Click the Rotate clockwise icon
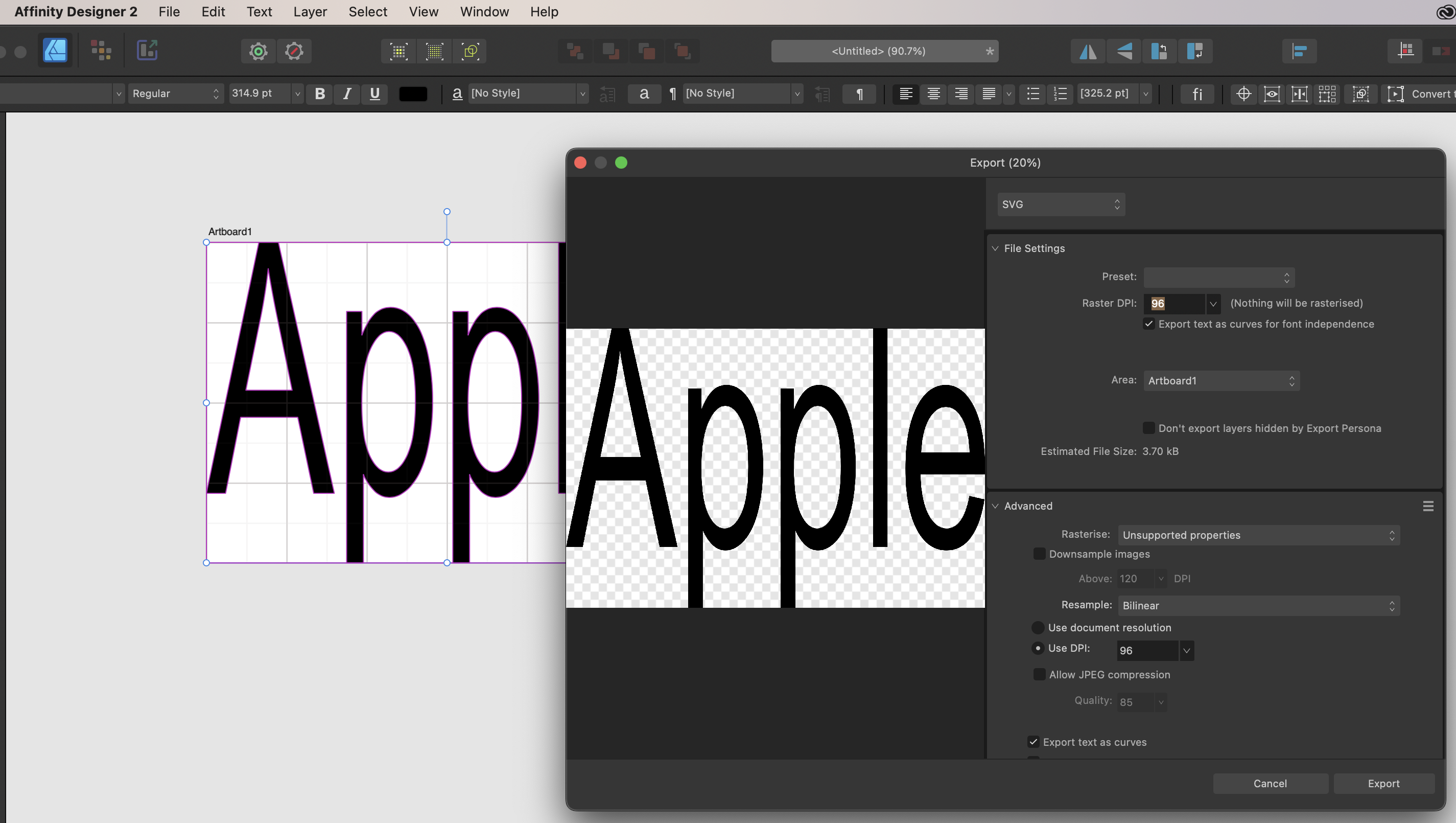The width and height of the screenshot is (1456, 823). pyautogui.click(x=1195, y=52)
